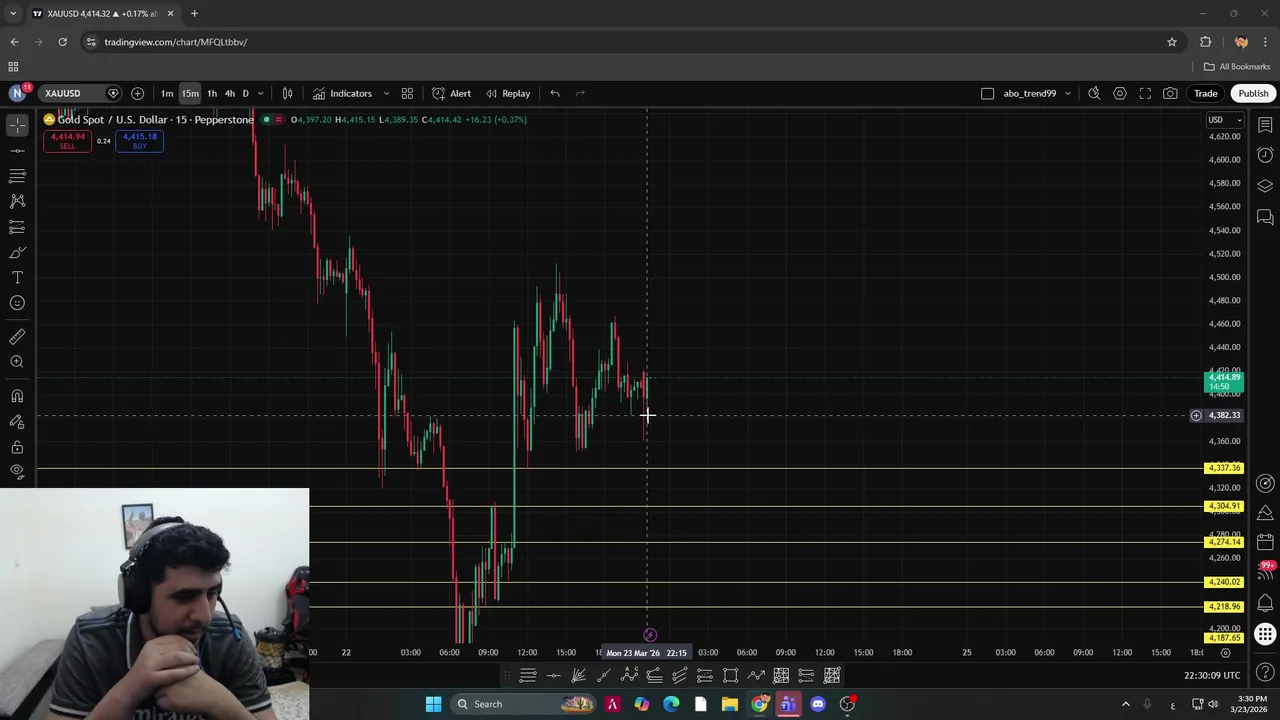
Task: Switch to the daily D timeframe
Action: point(245,93)
